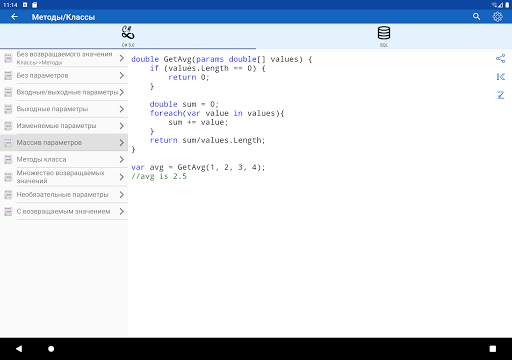
Task: Expand chevron next to 'Выходные параметры'
Action: coord(122,109)
